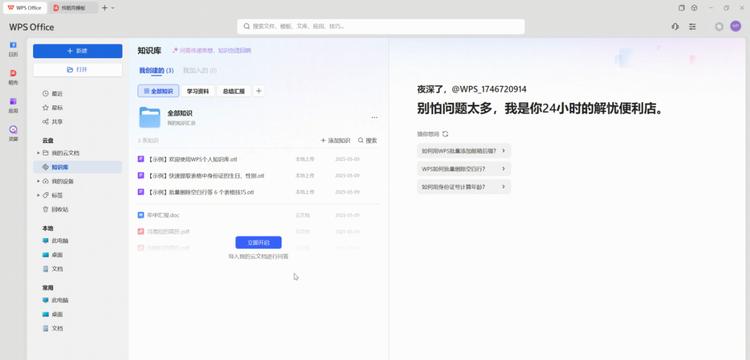Image resolution: width=750 pixels, height=360 pixels.
Task: Select the 全部知识 category chip
Action: coord(158,91)
